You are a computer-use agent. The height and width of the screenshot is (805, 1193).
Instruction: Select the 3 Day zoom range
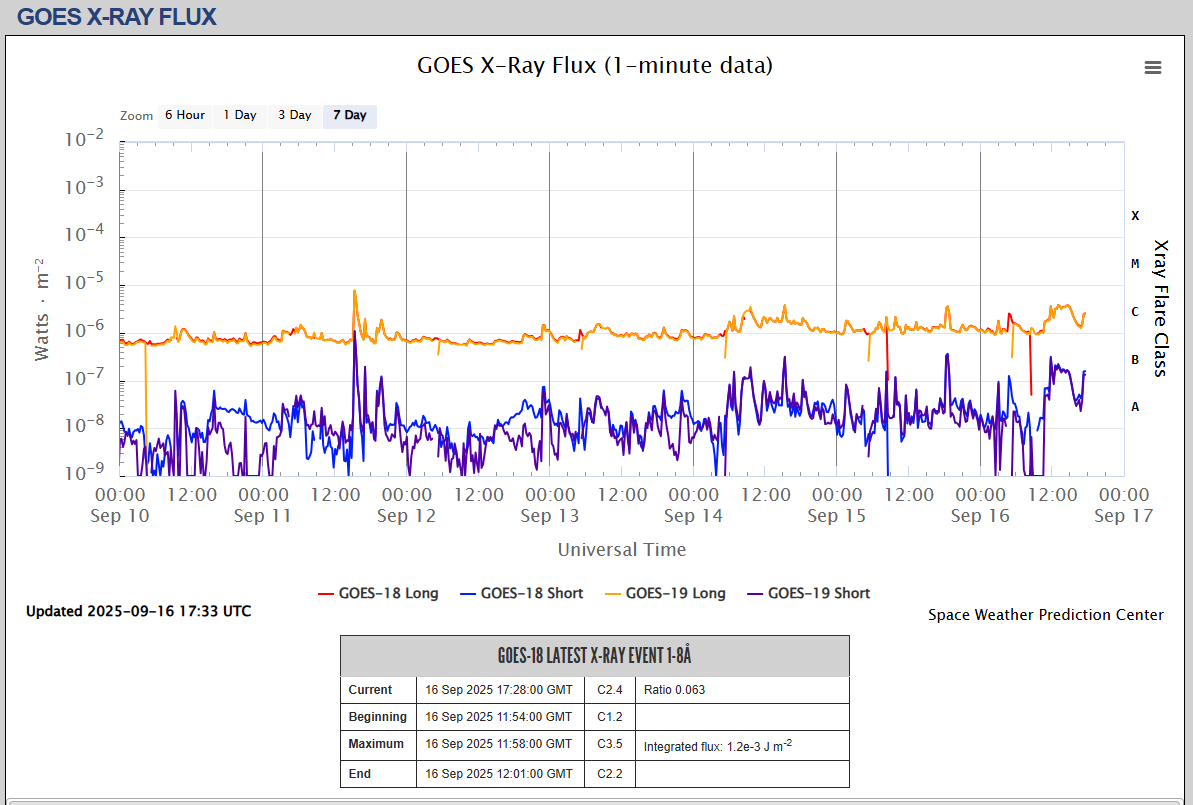point(294,116)
